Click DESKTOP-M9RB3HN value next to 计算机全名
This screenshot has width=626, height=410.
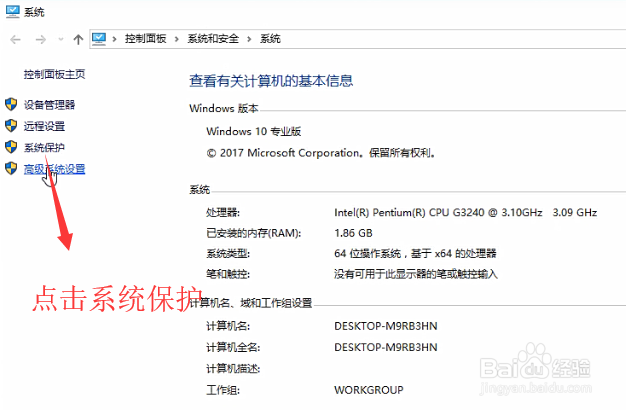(386, 347)
